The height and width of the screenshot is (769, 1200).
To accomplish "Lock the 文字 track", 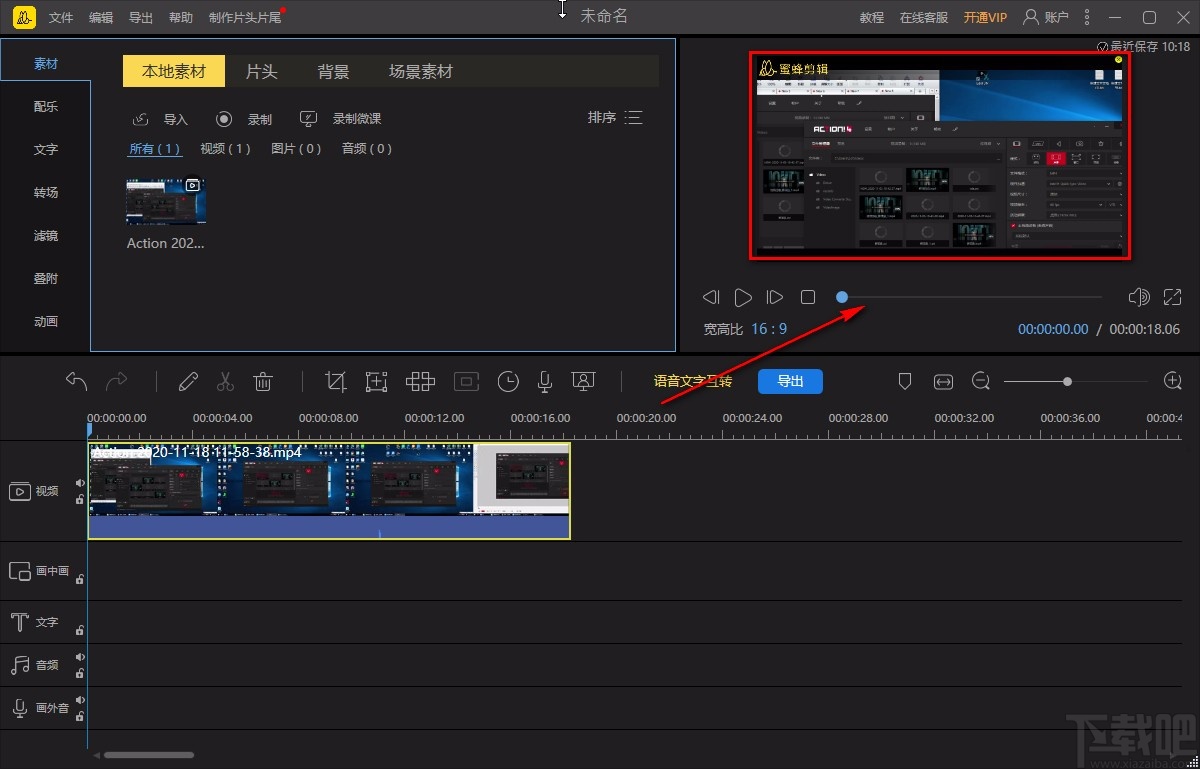I will tap(80, 629).
